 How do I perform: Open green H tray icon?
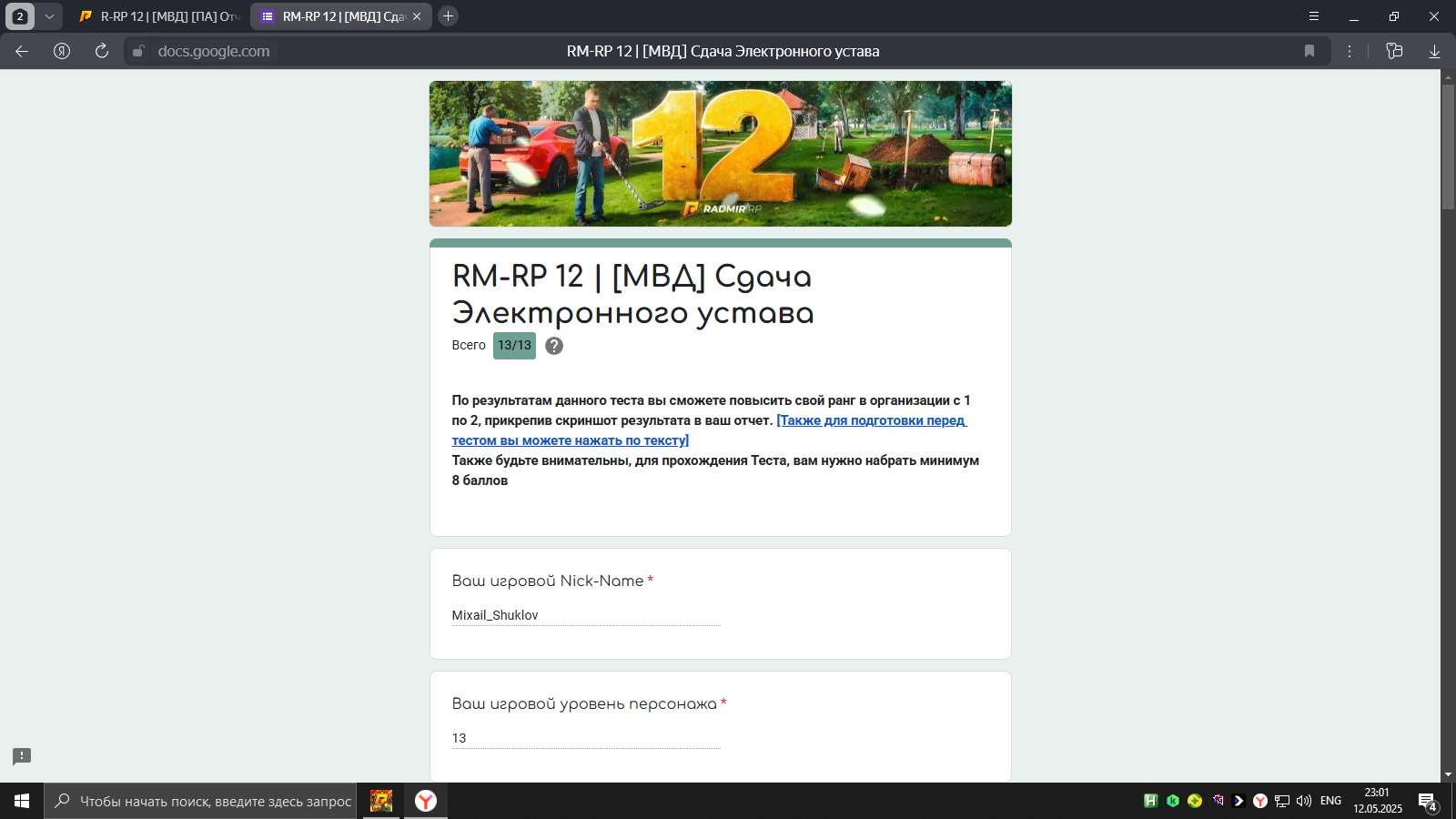pos(1150,801)
